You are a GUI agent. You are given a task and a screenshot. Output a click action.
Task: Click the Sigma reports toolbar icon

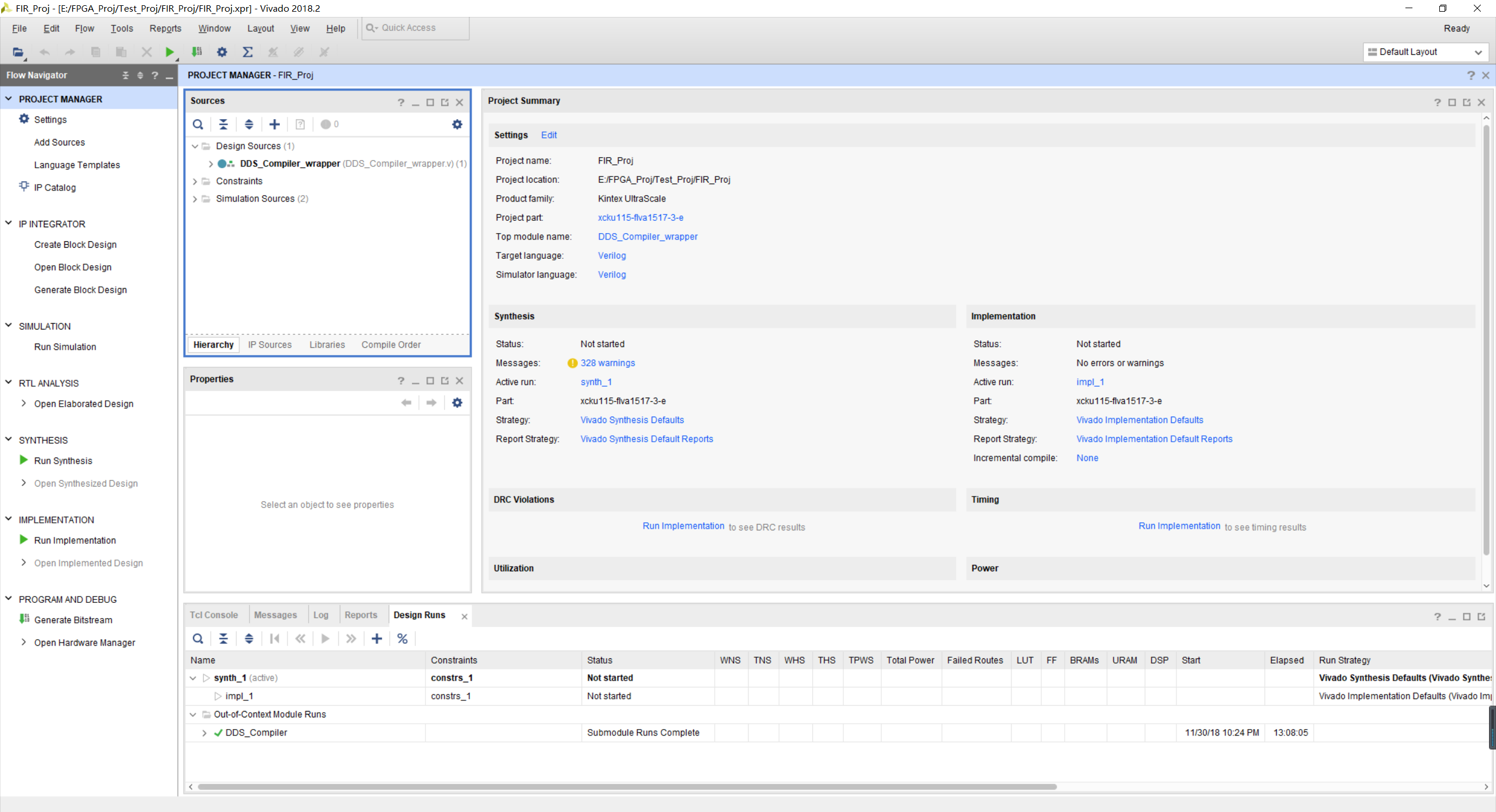[248, 52]
